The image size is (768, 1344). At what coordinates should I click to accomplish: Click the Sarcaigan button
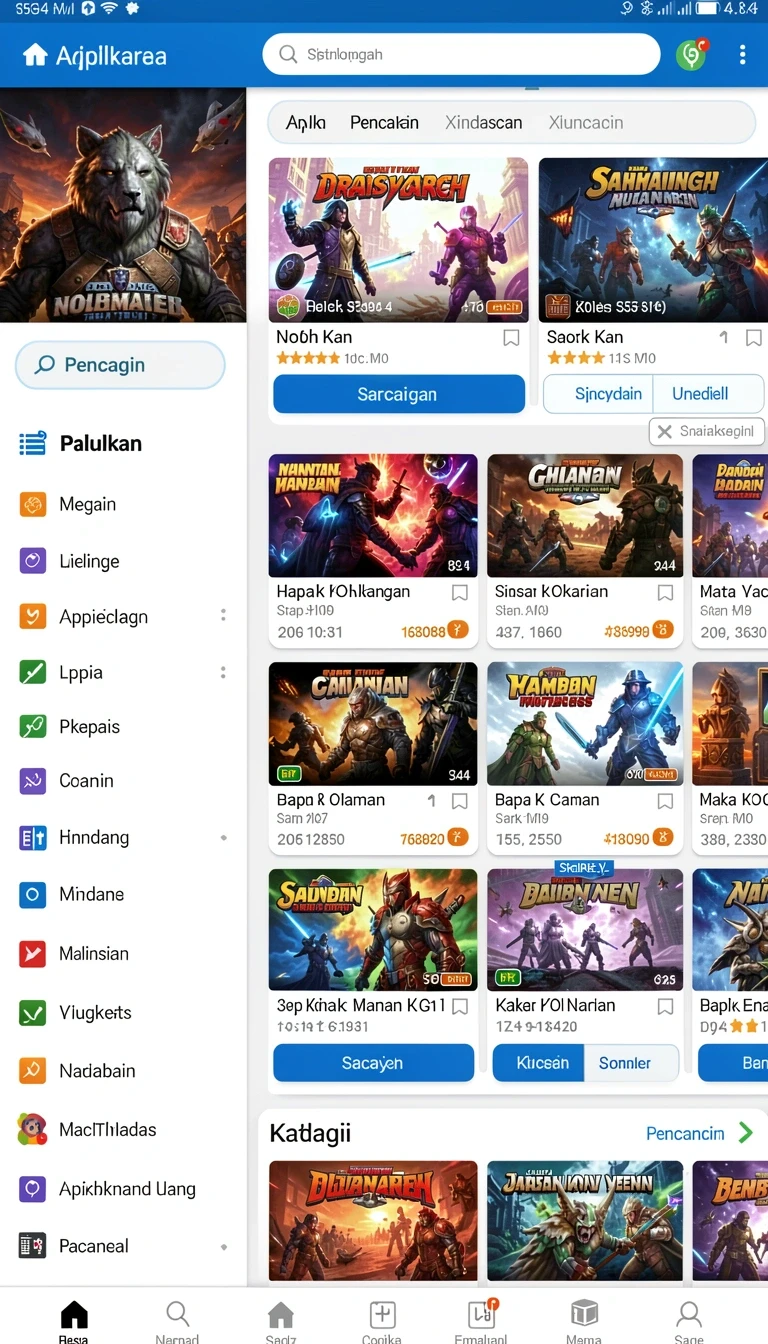(399, 394)
